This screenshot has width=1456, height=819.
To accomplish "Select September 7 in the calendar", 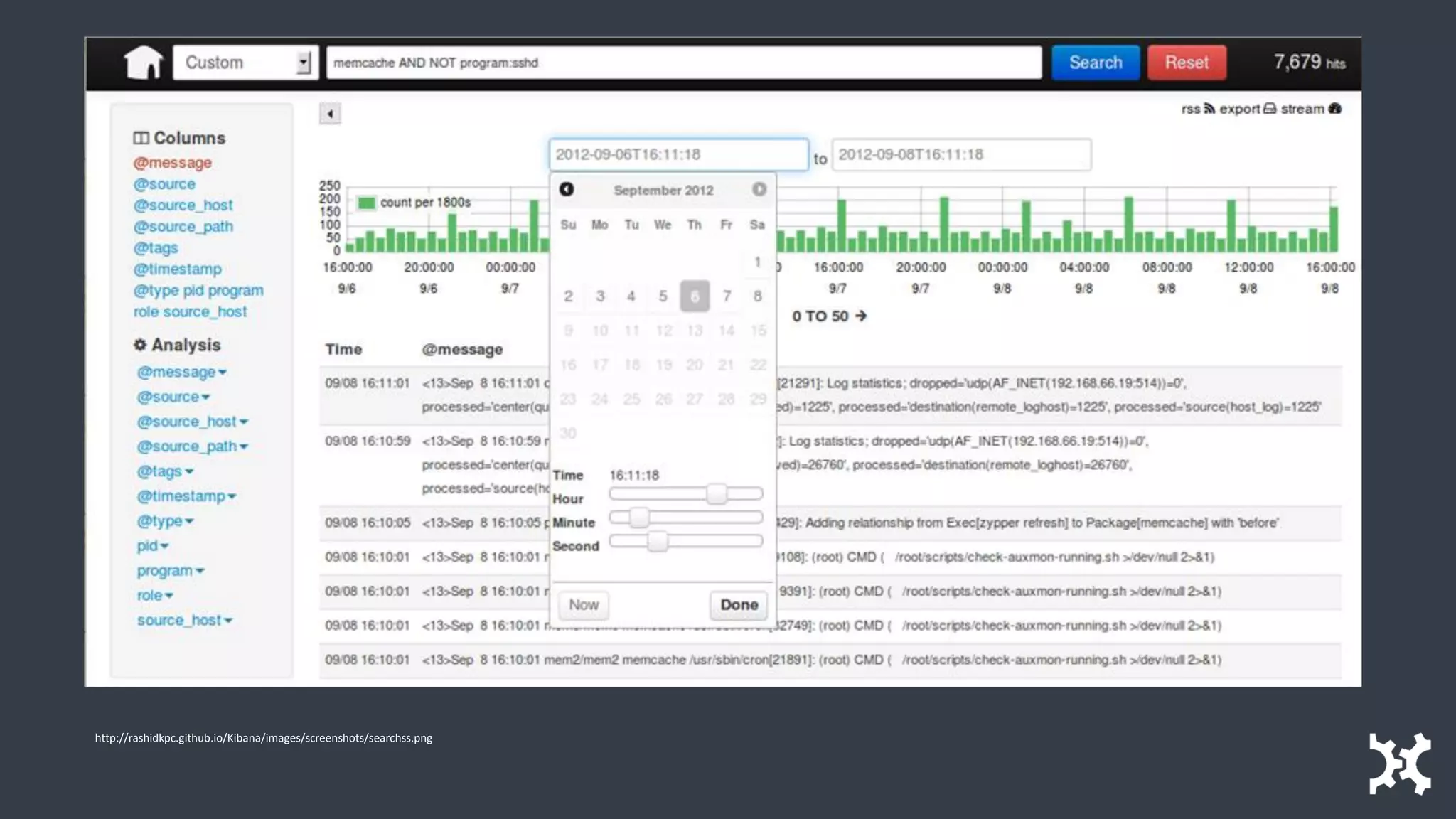I will tap(727, 296).
